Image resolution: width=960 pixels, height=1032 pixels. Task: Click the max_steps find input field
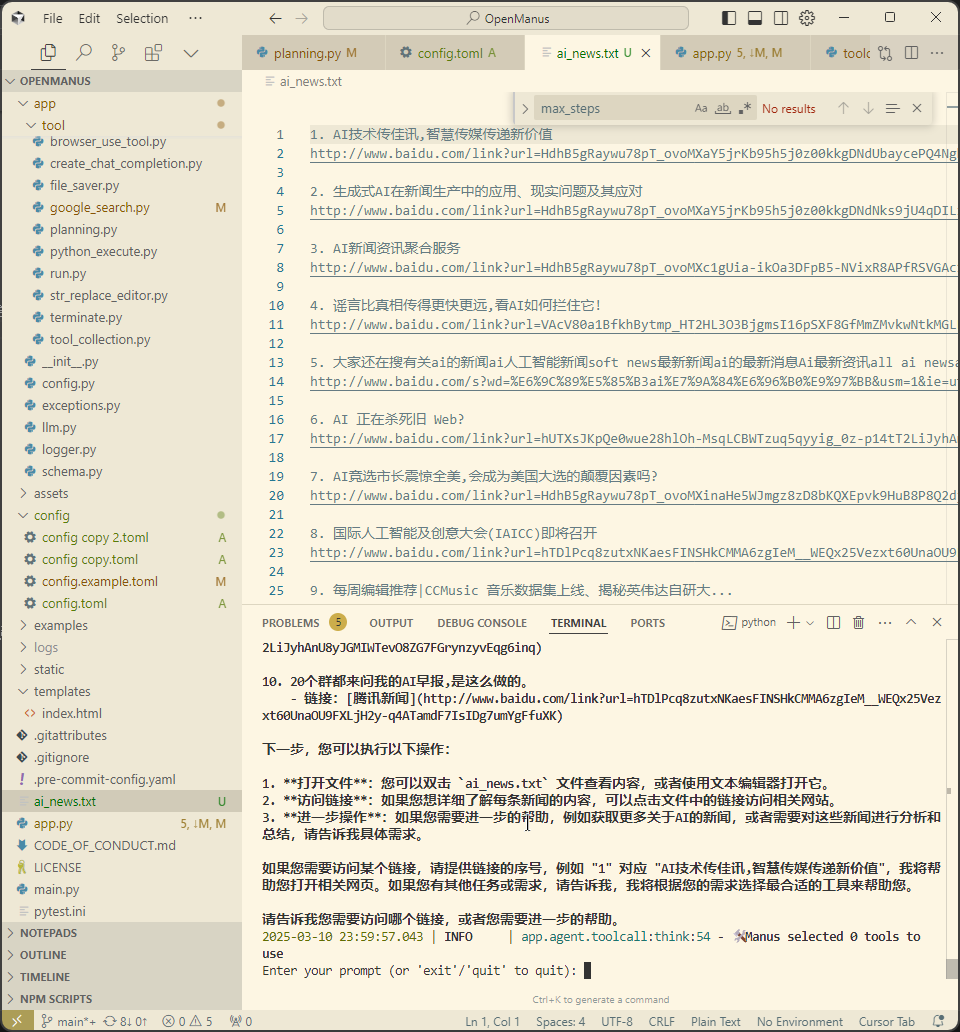click(x=610, y=108)
